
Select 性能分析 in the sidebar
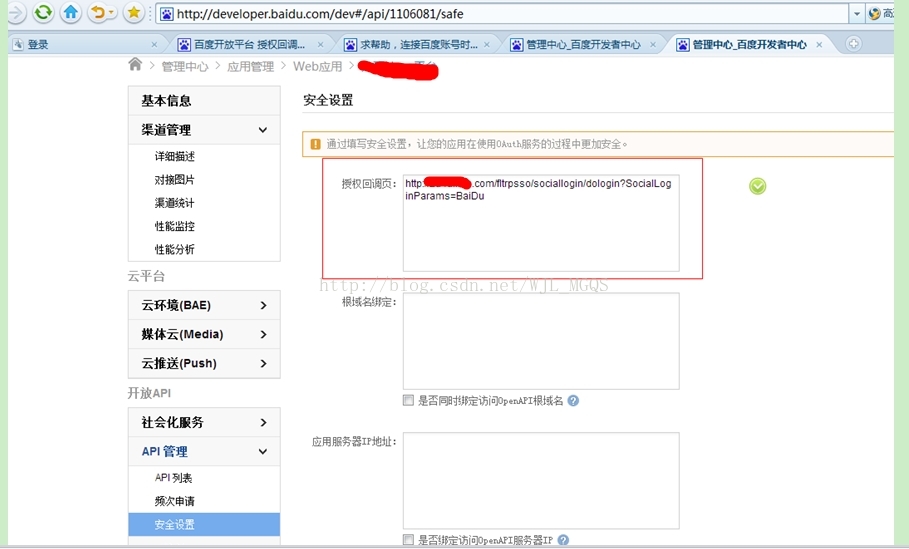[x=174, y=249]
